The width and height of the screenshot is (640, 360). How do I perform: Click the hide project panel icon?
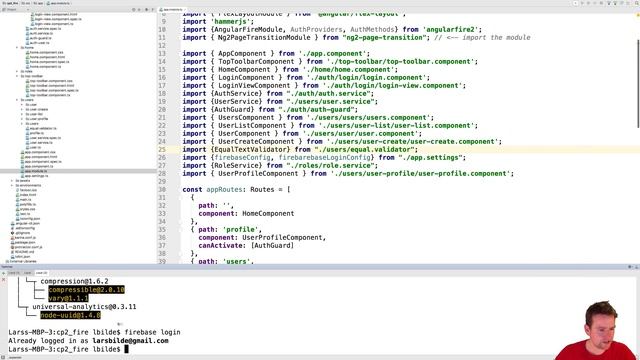click(x=153, y=9)
